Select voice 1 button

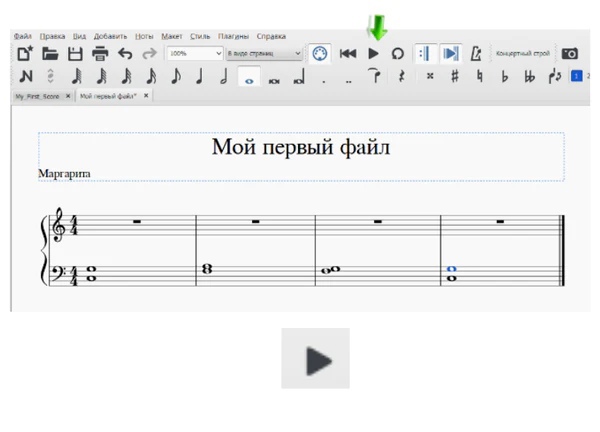576,76
